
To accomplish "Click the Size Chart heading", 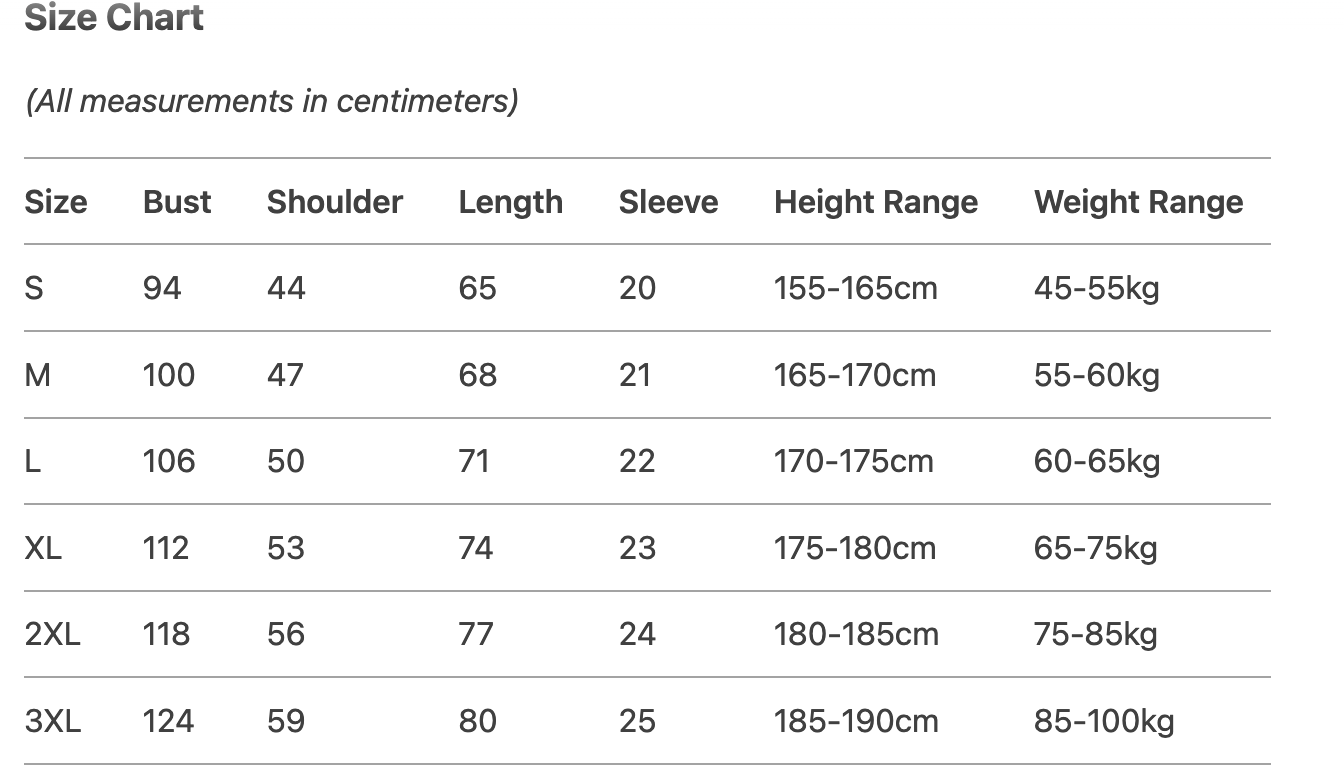I will (114, 18).
